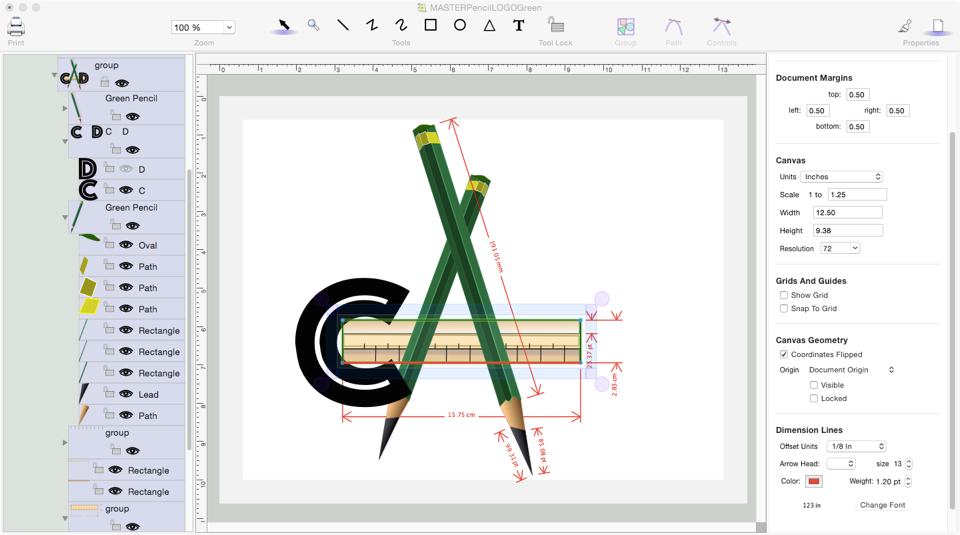Image resolution: width=960 pixels, height=535 pixels.
Task: Toggle the Tool Lock icon
Action: 555,25
